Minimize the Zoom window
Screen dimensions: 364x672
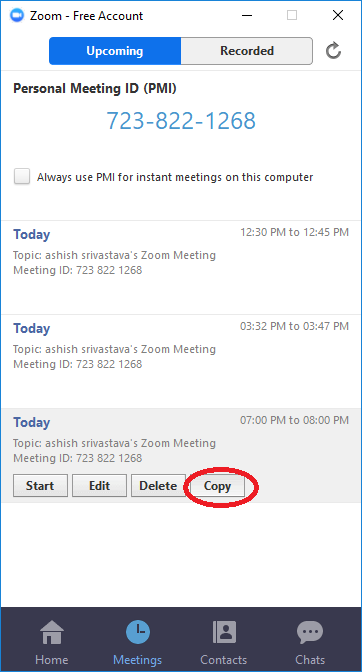pos(247,15)
